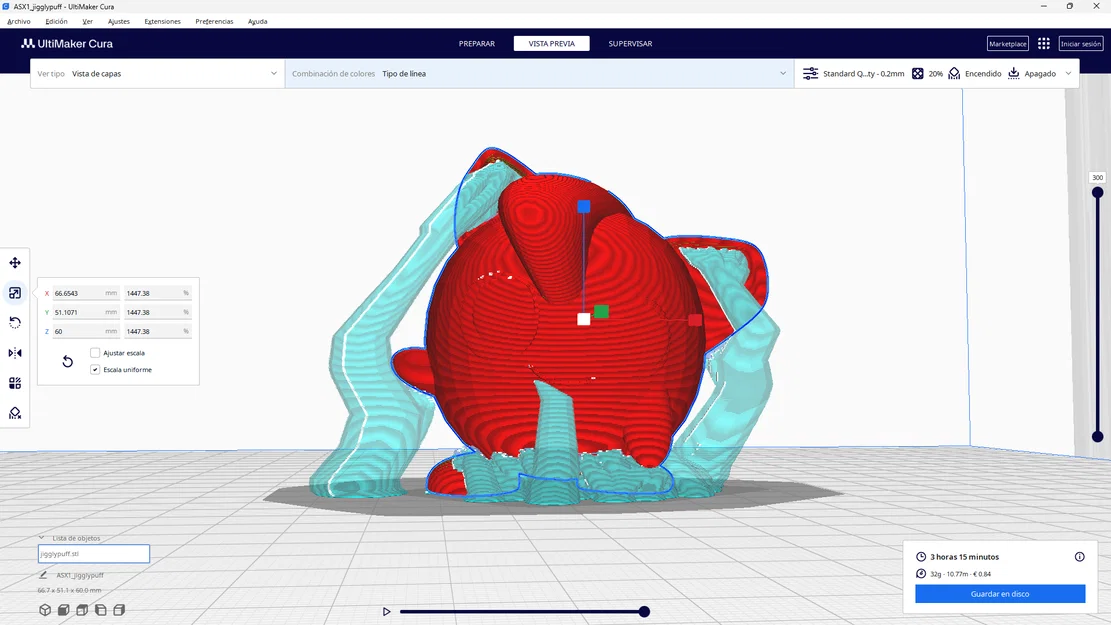The width and height of the screenshot is (1111, 625).
Task: Click the pencil edit name icon
Action: point(43,575)
